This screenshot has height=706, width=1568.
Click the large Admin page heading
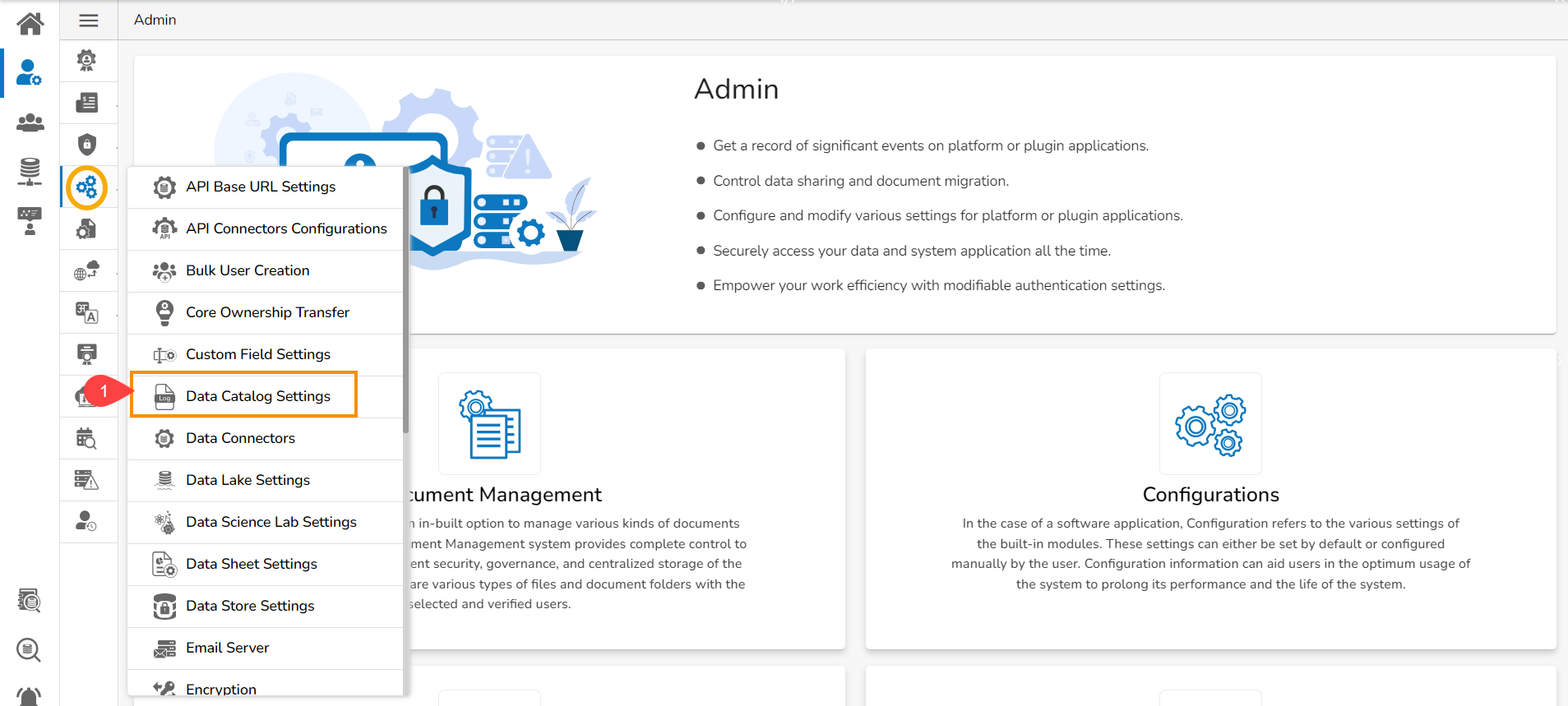(x=736, y=89)
